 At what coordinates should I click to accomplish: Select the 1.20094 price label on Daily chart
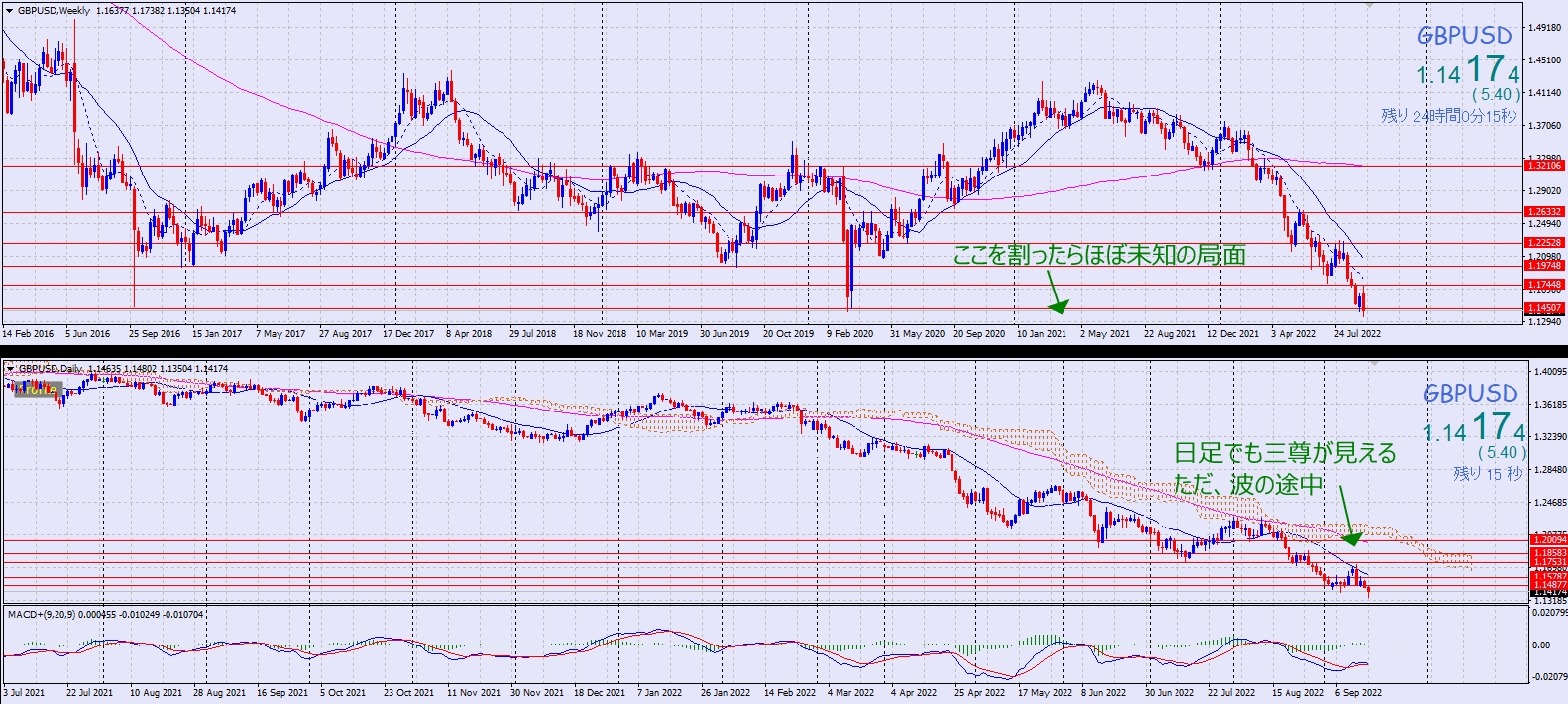[x=1549, y=540]
